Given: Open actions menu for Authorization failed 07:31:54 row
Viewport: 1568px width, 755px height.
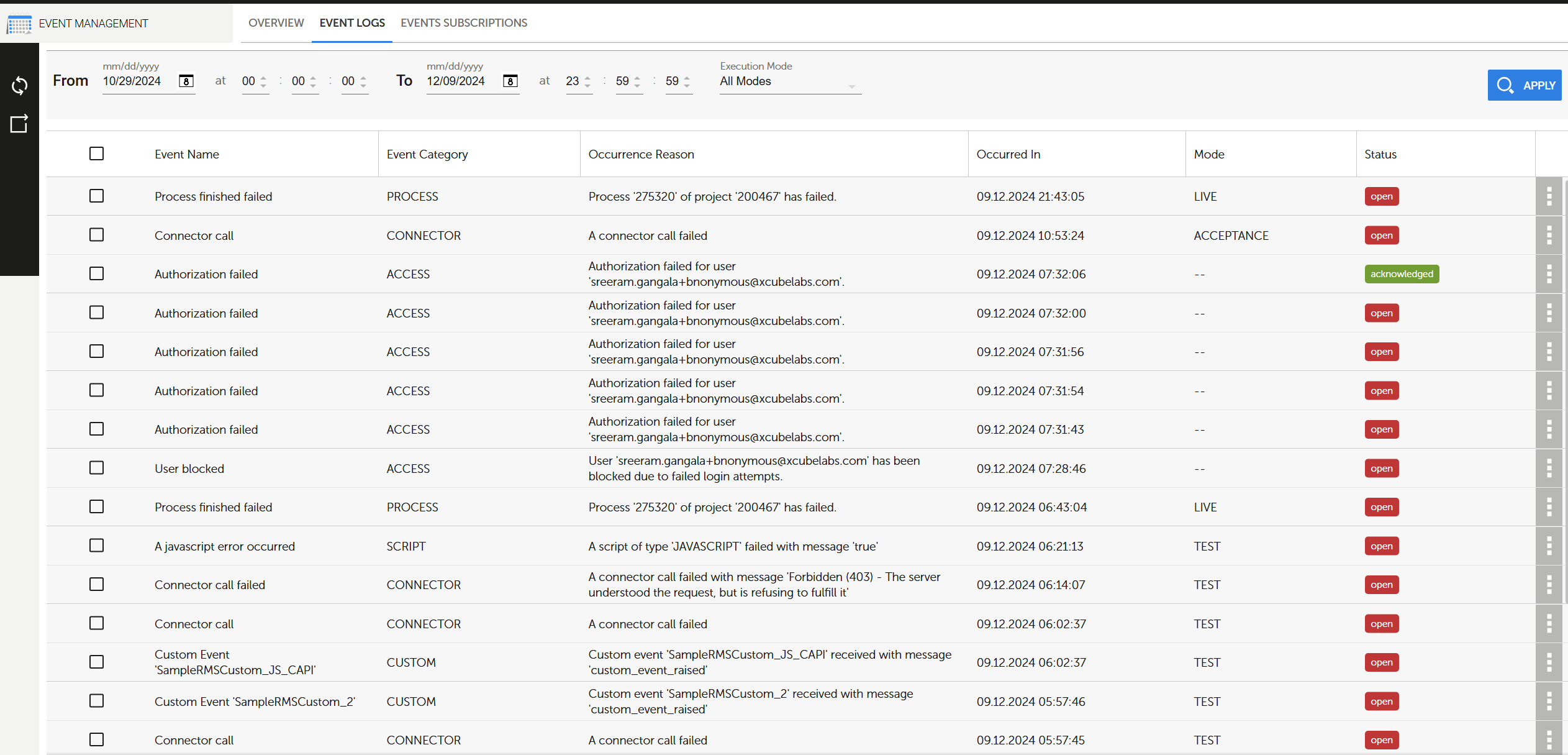Looking at the screenshot, I should pyautogui.click(x=1549, y=391).
